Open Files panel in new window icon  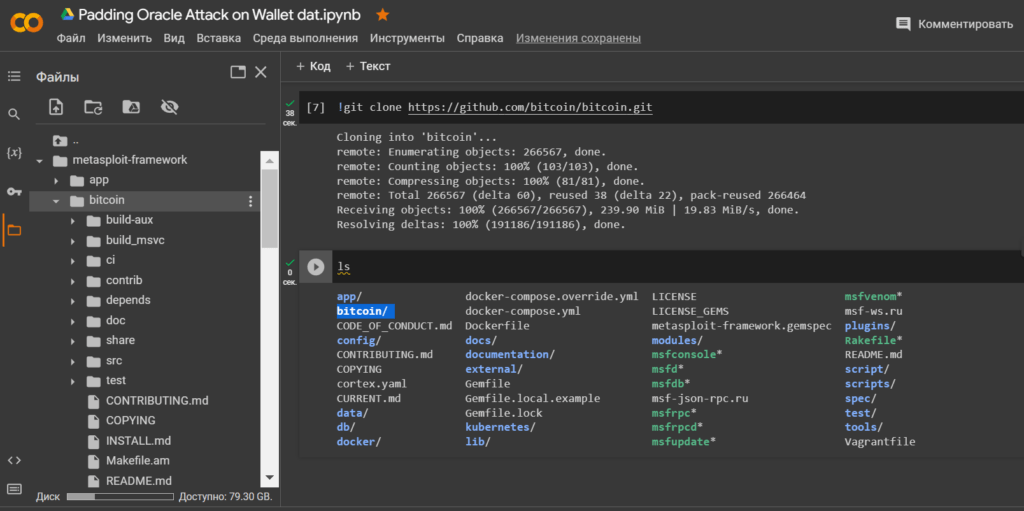[x=238, y=73]
